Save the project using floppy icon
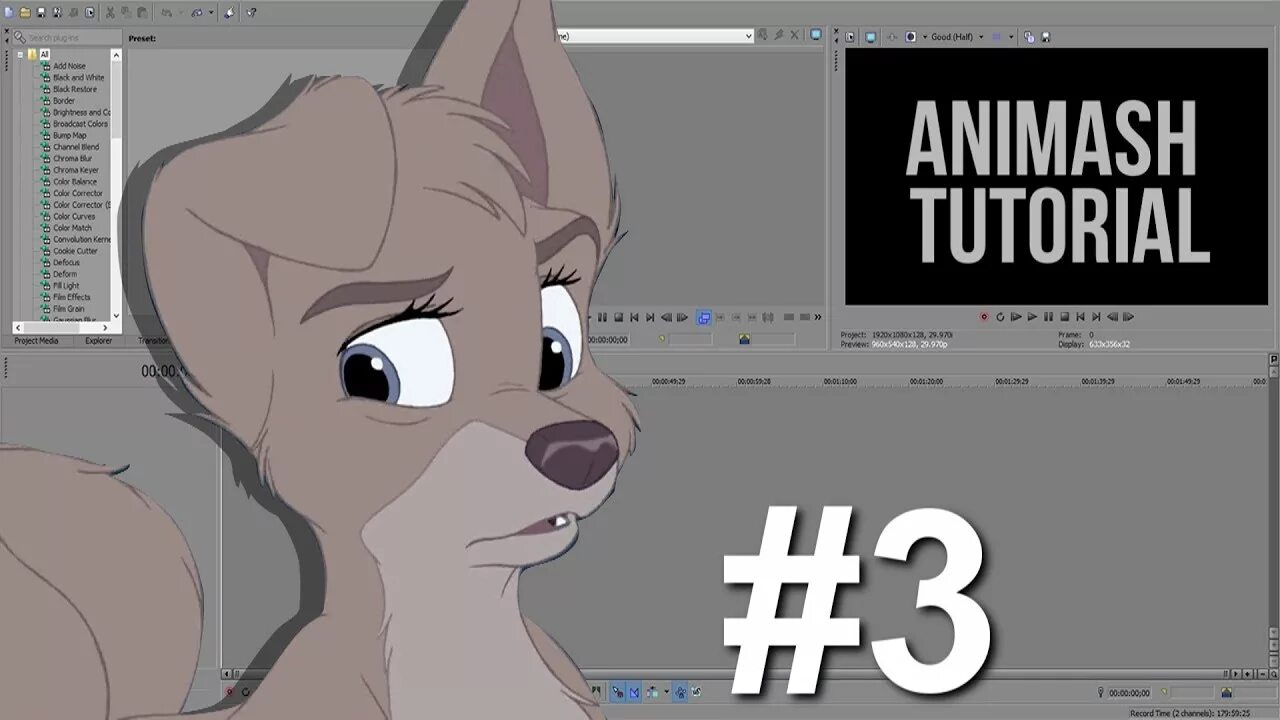This screenshot has height=720, width=1280. tap(41, 12)
